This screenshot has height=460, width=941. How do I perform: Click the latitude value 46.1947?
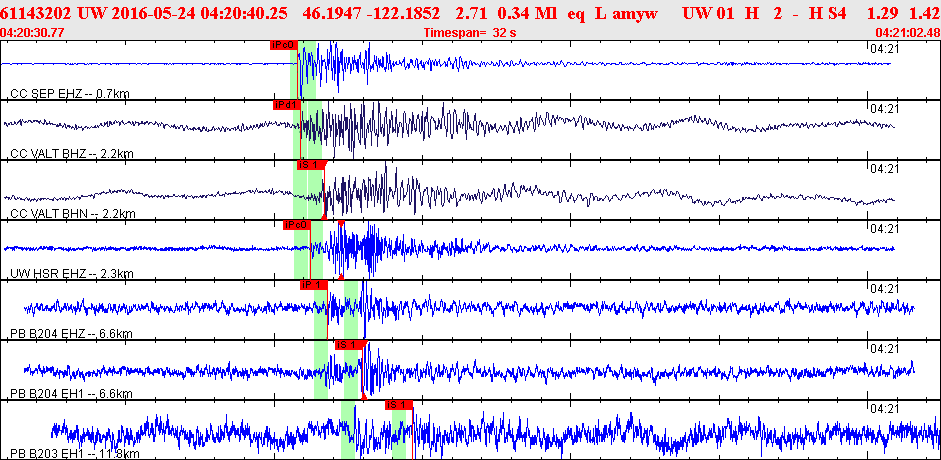(x=330, y=13)
